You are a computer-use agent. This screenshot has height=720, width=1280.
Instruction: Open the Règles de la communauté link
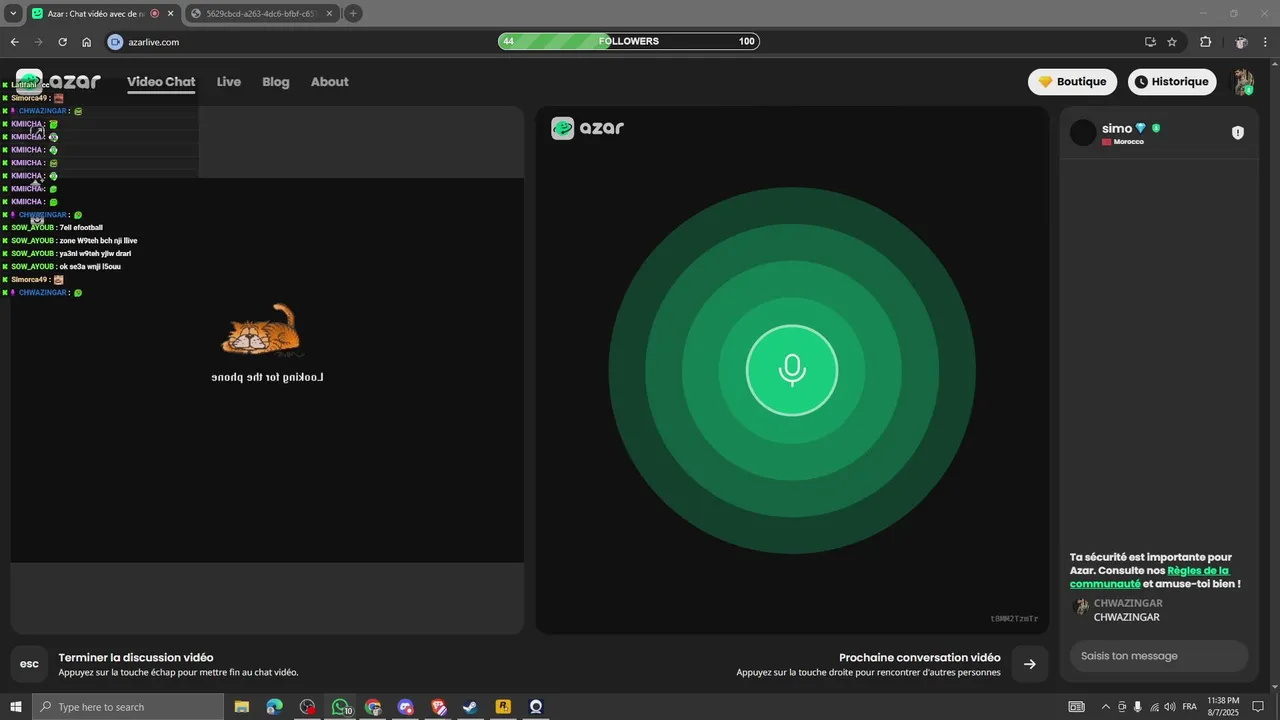pos(1149,577)
